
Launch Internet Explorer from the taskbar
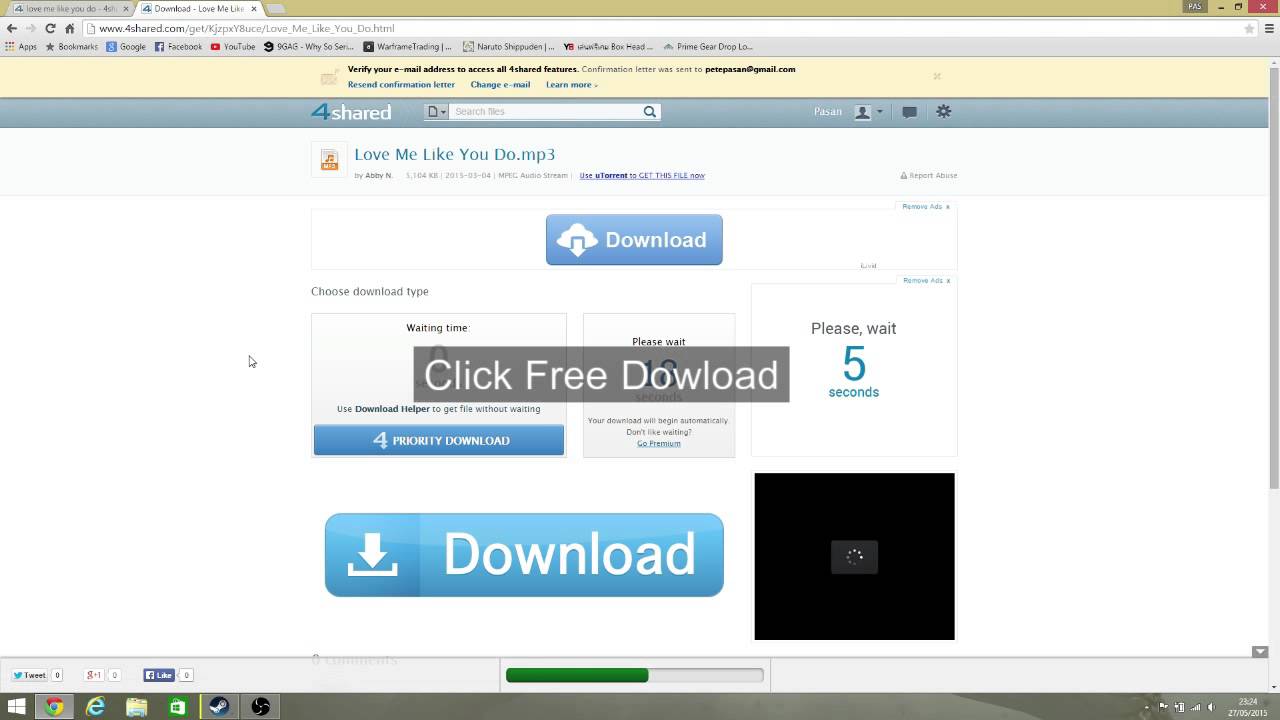click(x=95, y=707)
